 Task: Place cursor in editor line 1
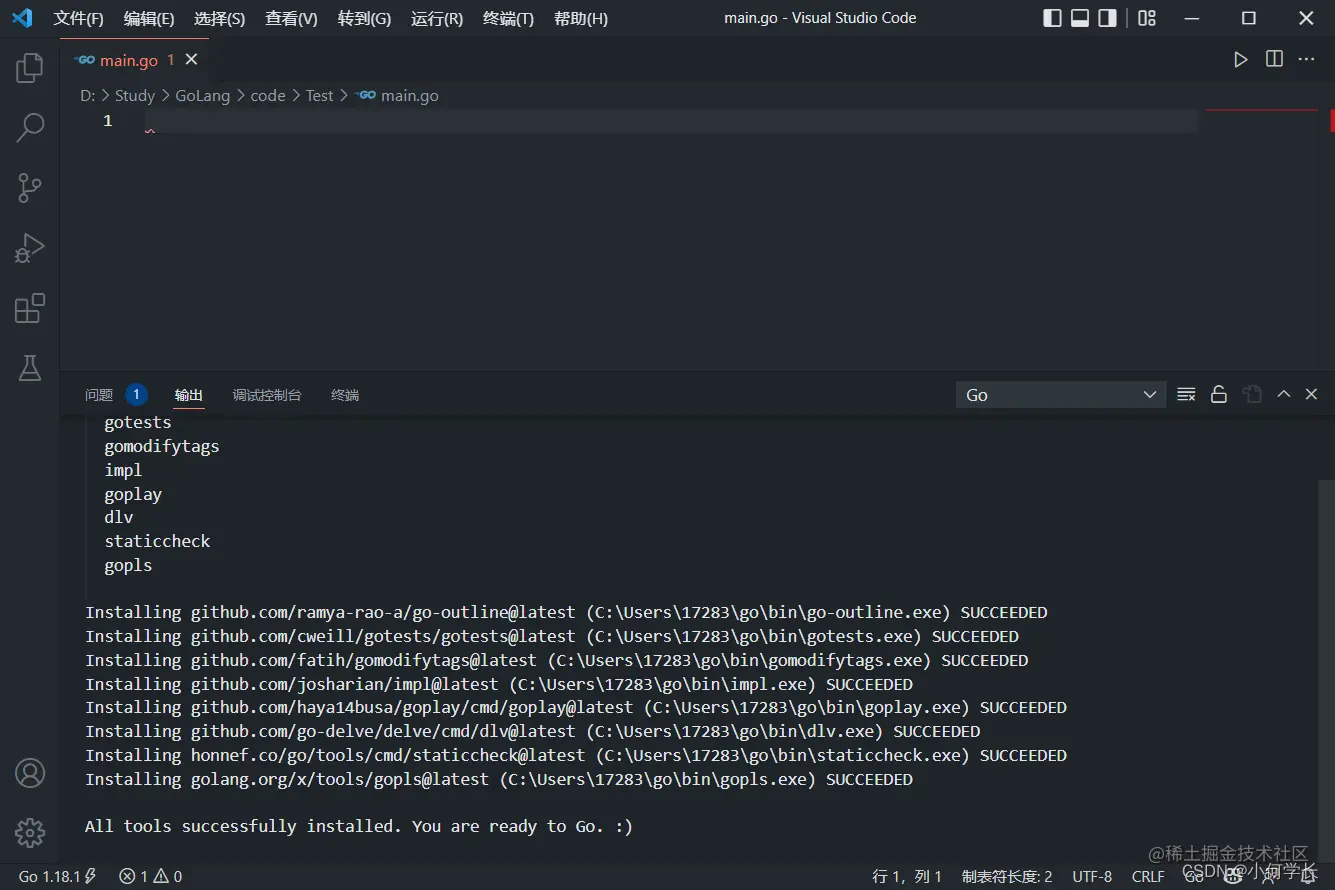(x=670, y=121)
